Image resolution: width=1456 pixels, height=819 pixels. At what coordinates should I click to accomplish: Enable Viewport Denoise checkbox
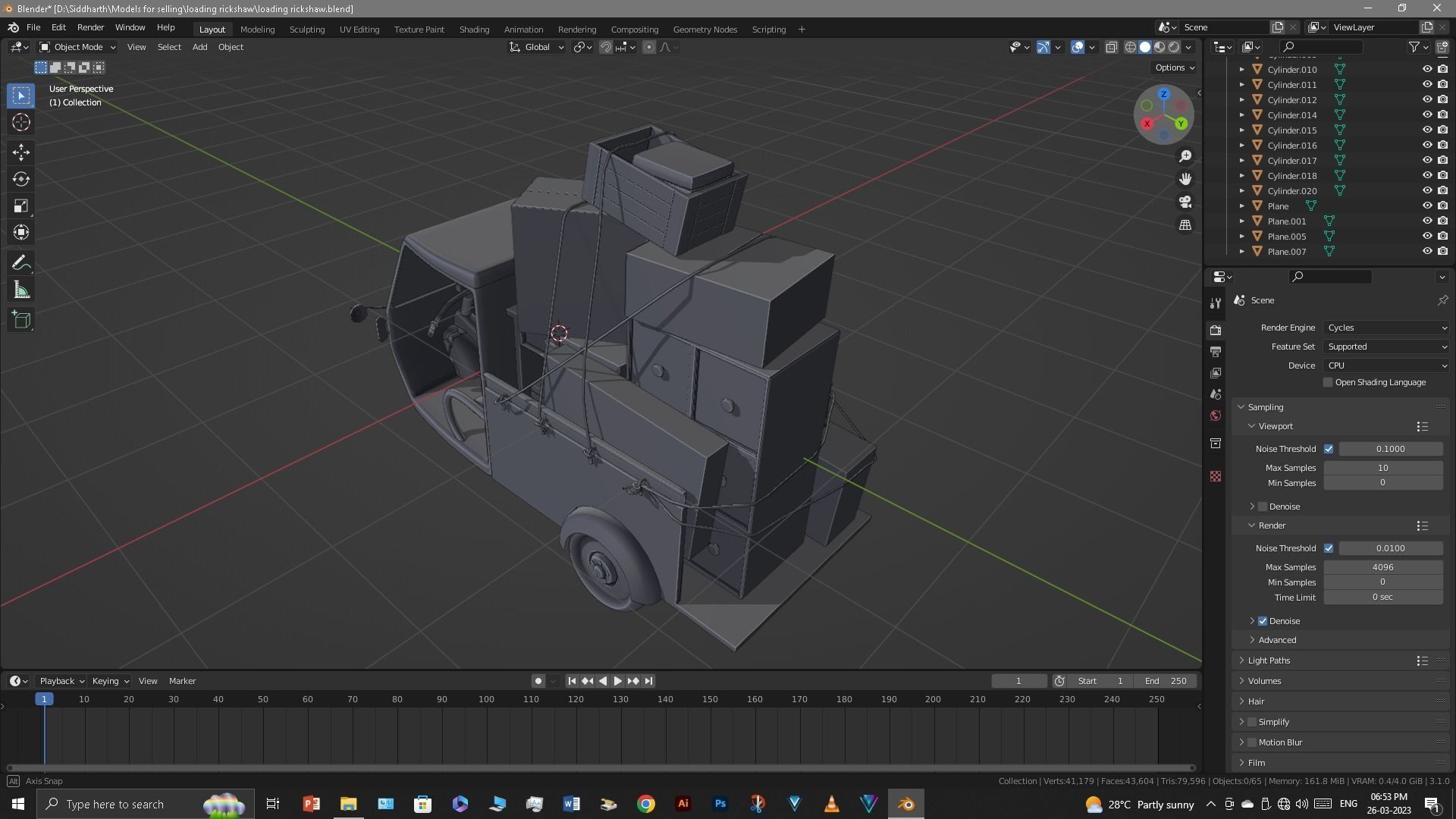1263,507
